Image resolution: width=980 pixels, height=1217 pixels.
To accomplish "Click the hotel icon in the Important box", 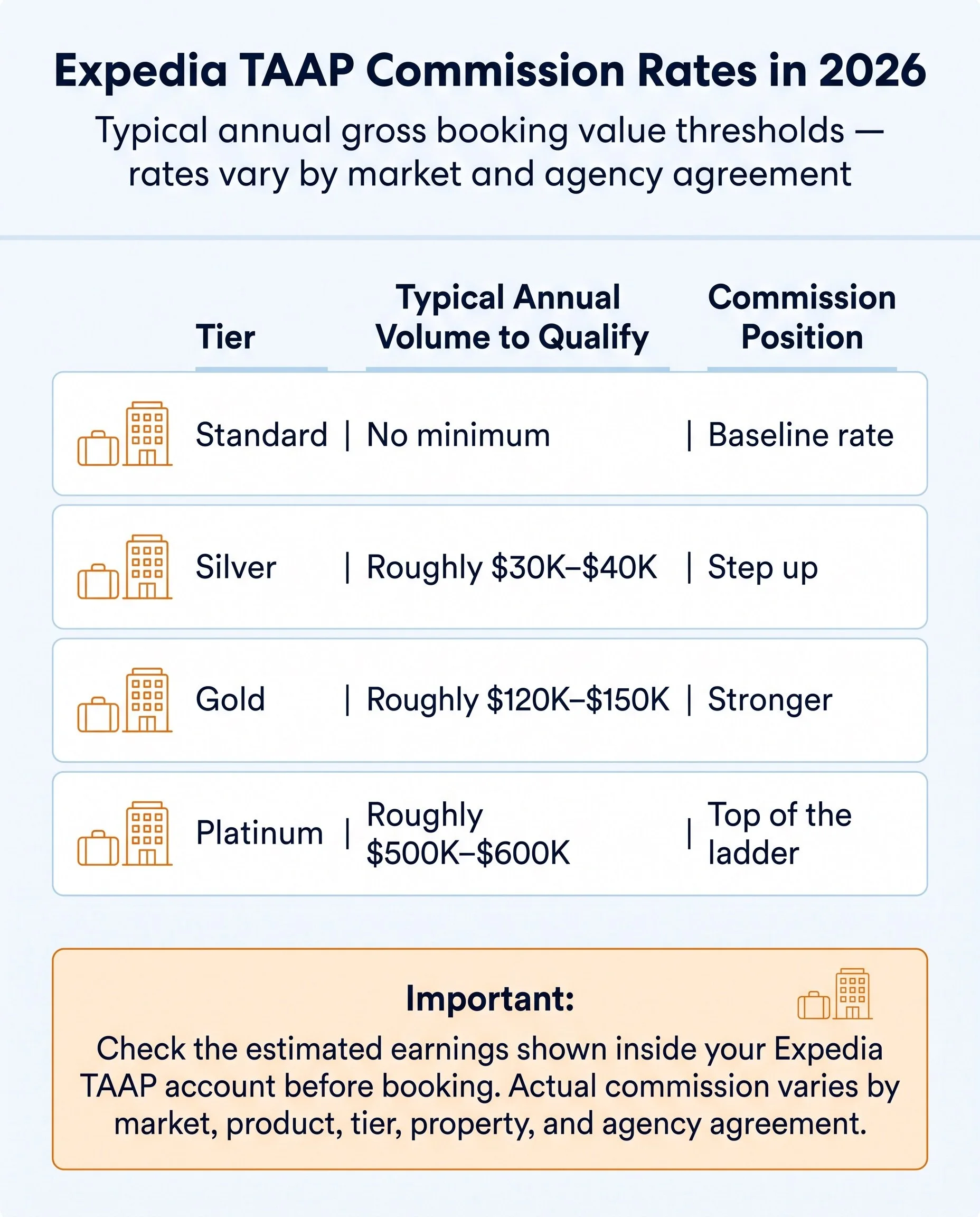I will click(835, 994).
